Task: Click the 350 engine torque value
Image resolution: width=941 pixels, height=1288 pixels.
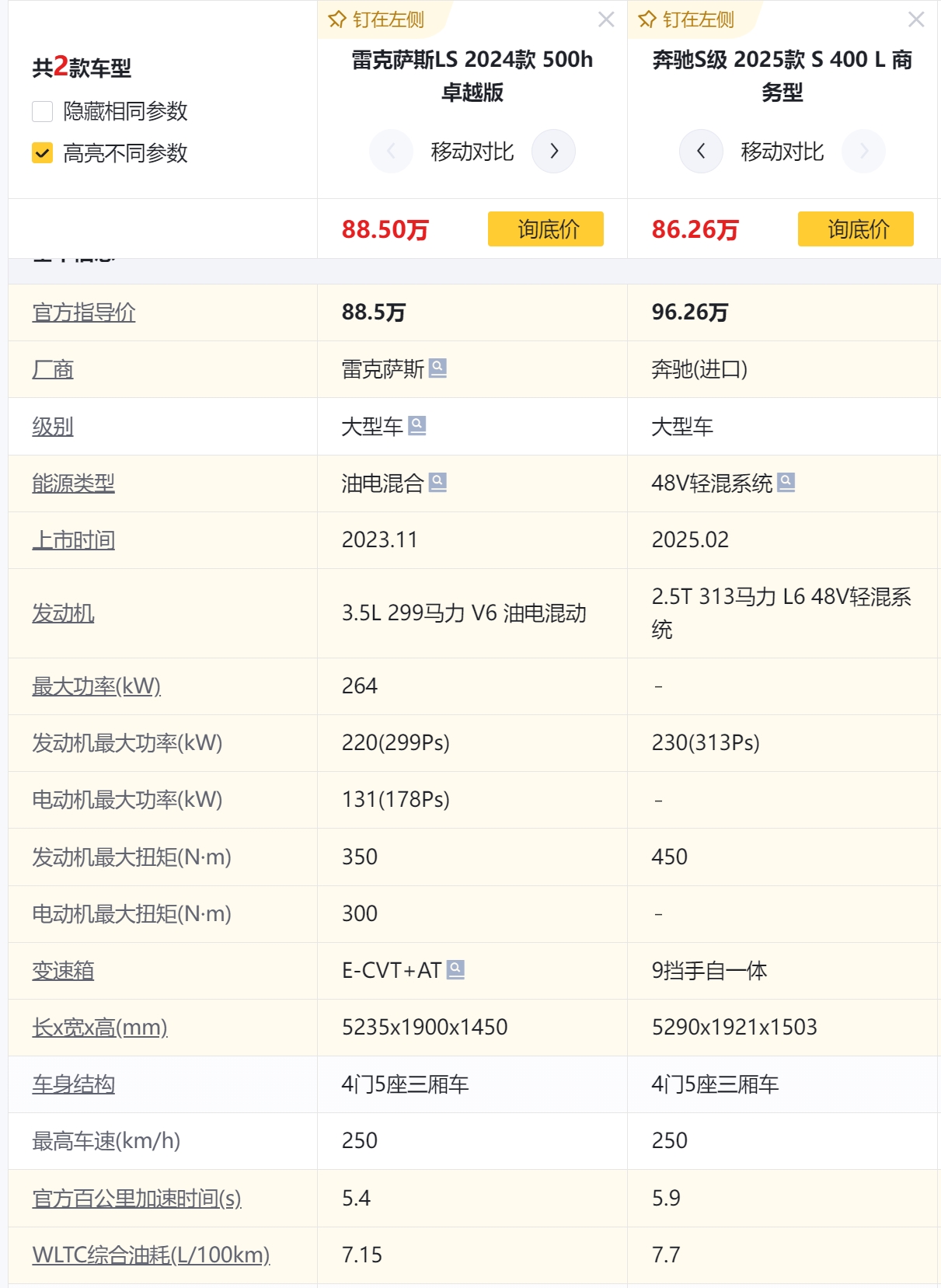Action: tap(360, 857)
